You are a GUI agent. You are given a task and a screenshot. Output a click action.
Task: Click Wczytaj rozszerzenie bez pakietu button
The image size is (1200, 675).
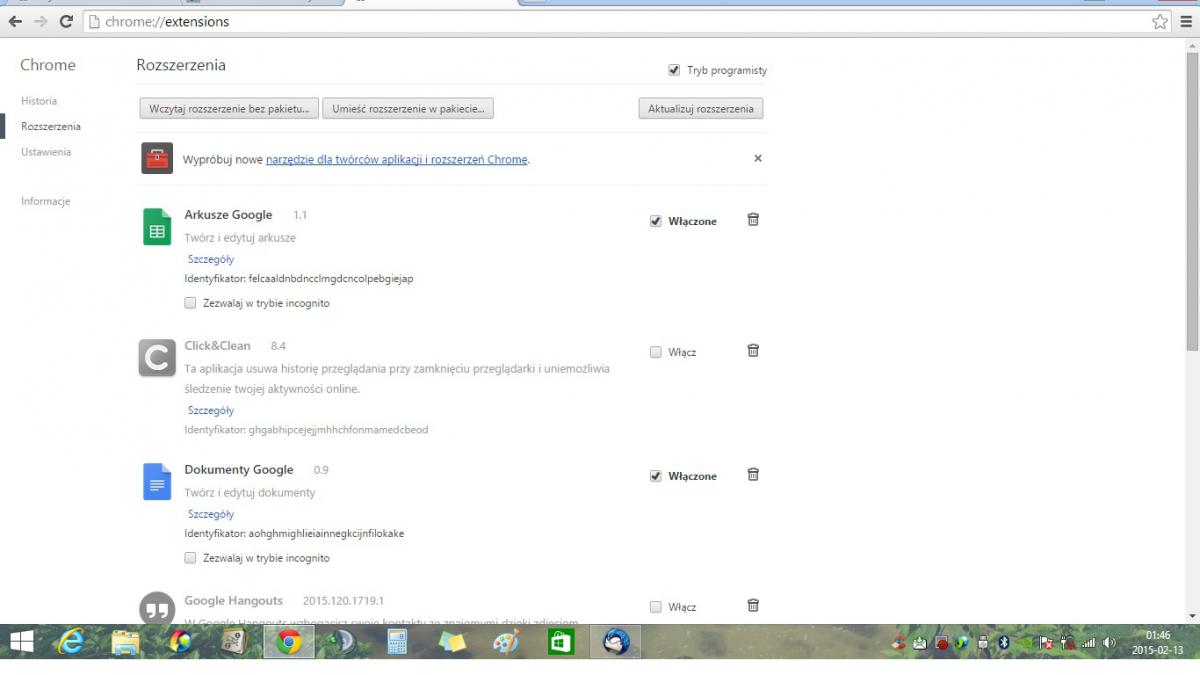[229, 108]
